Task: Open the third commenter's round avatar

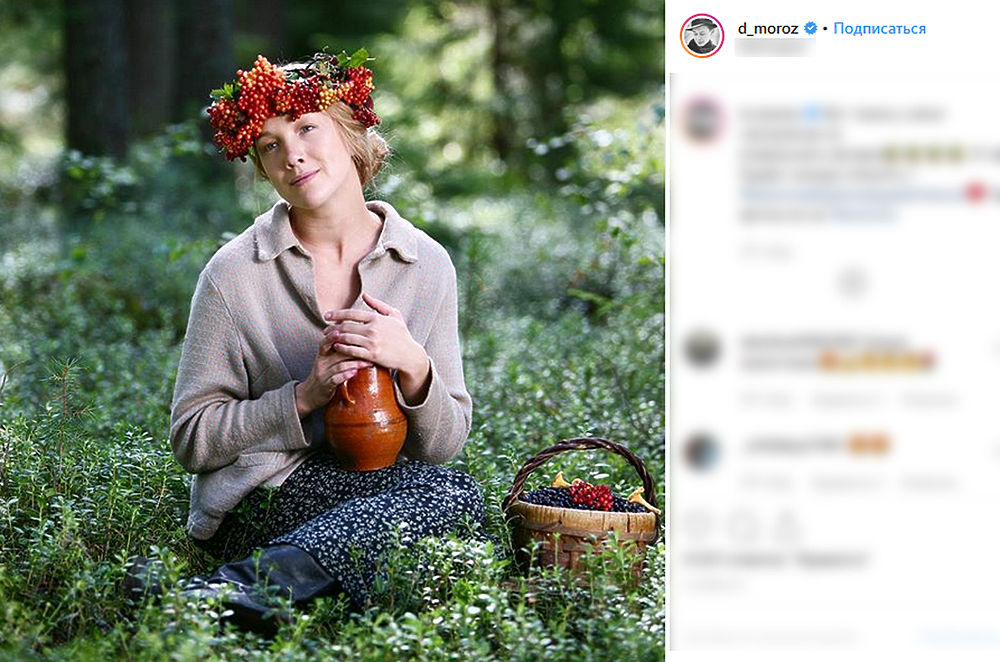Action: coord(703,451)
